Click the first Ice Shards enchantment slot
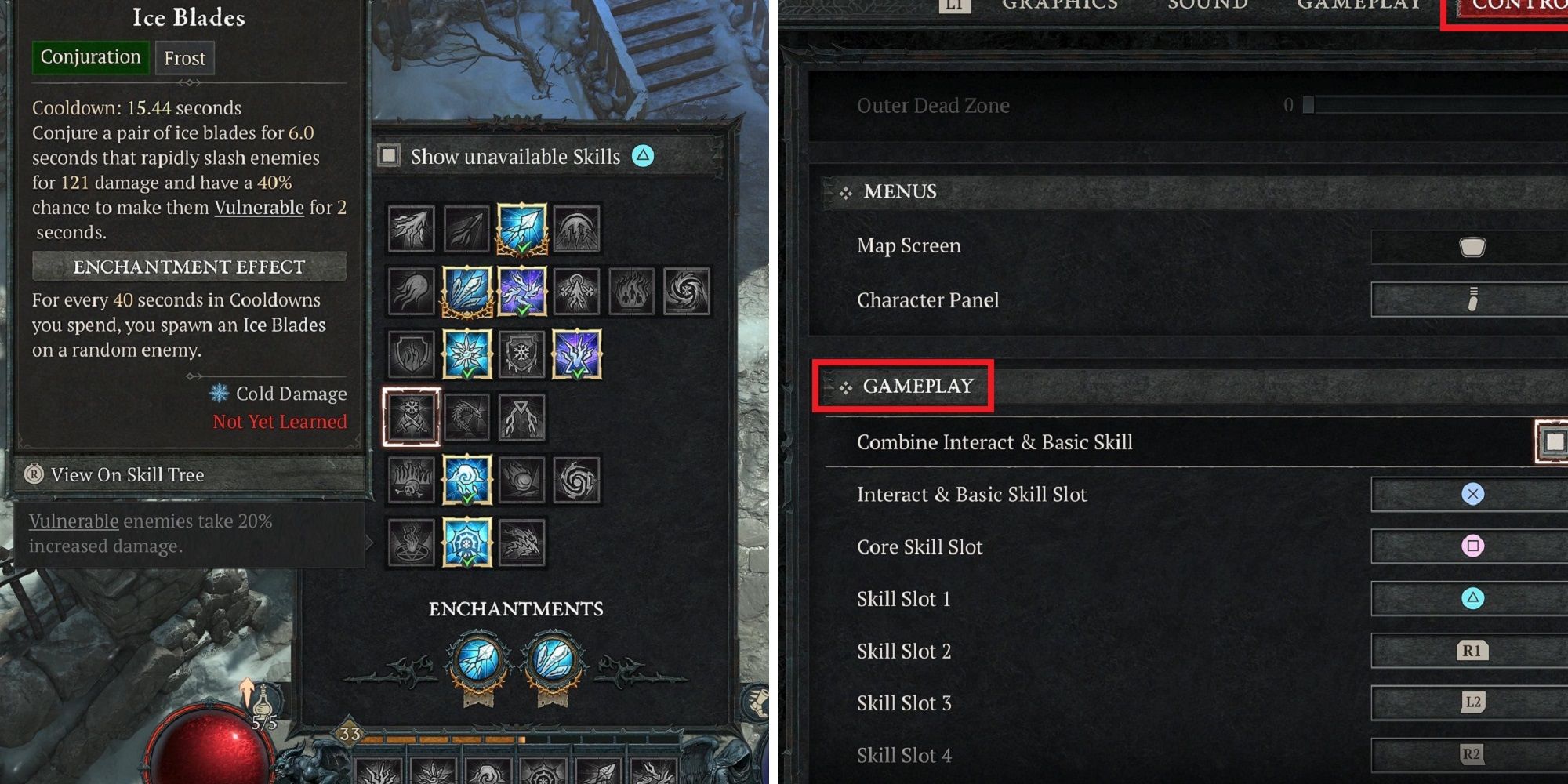Viewport: 1568px width, 784px height. pyautogui.click(x=477, y=659)
